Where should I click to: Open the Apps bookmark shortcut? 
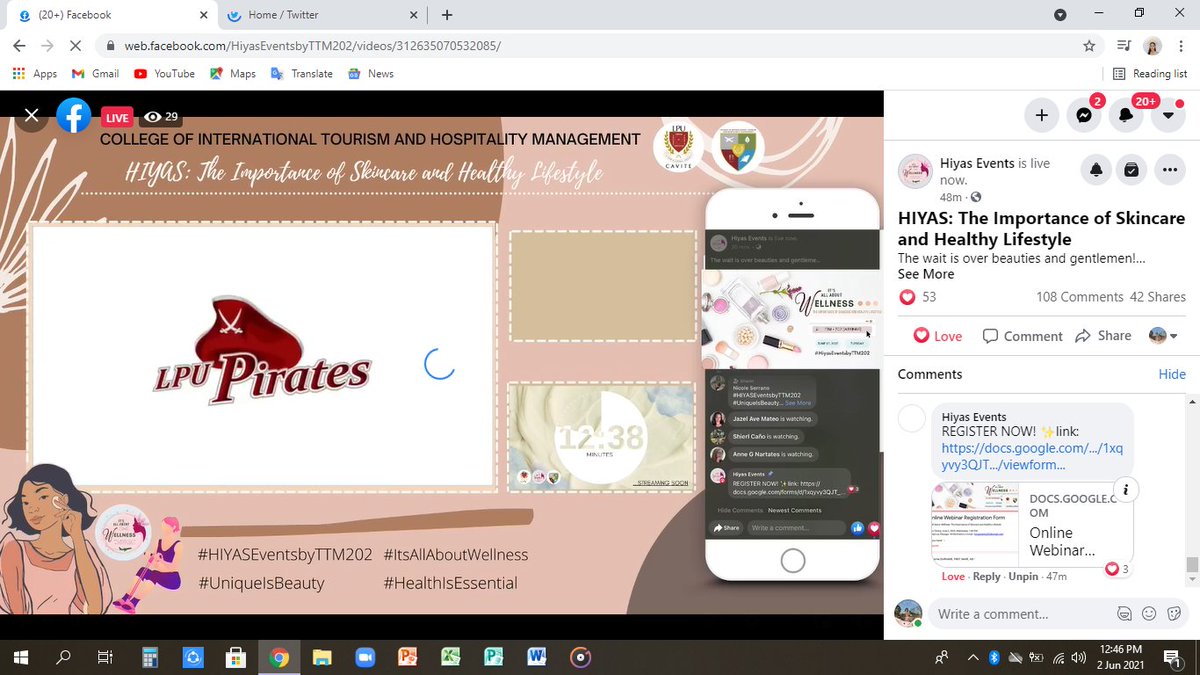point(35,73)
